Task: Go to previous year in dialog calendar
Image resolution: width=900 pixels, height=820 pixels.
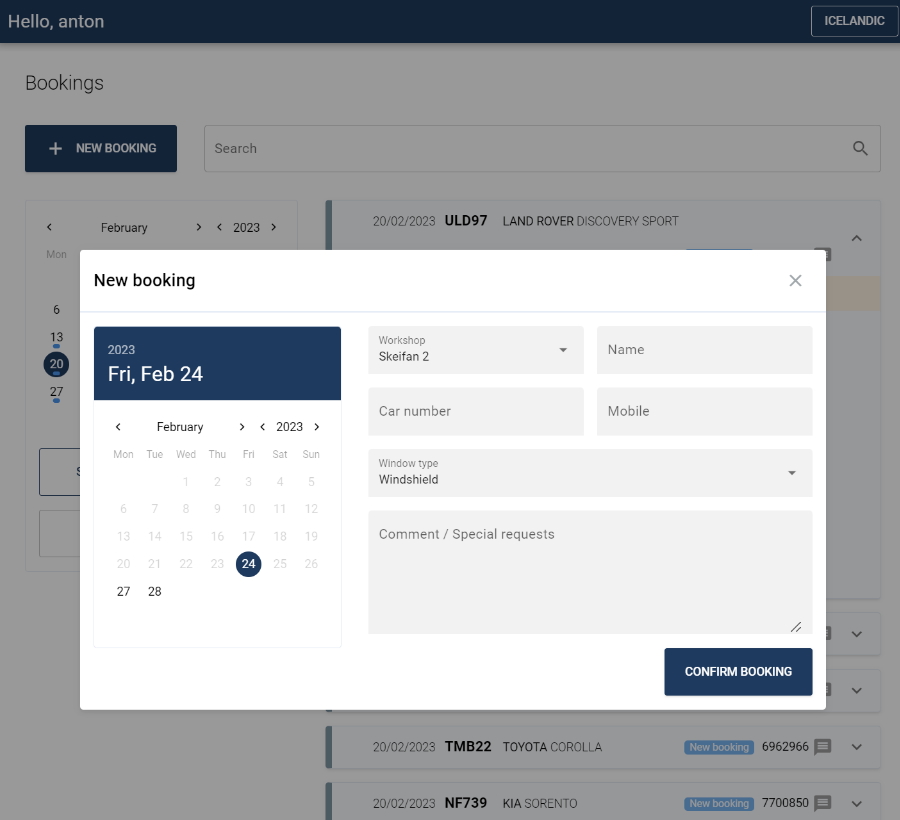Action: [263, 427]
